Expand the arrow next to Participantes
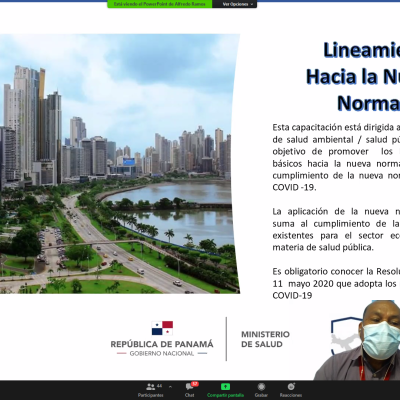Screen dimensions: 400x400 (170, 387)
